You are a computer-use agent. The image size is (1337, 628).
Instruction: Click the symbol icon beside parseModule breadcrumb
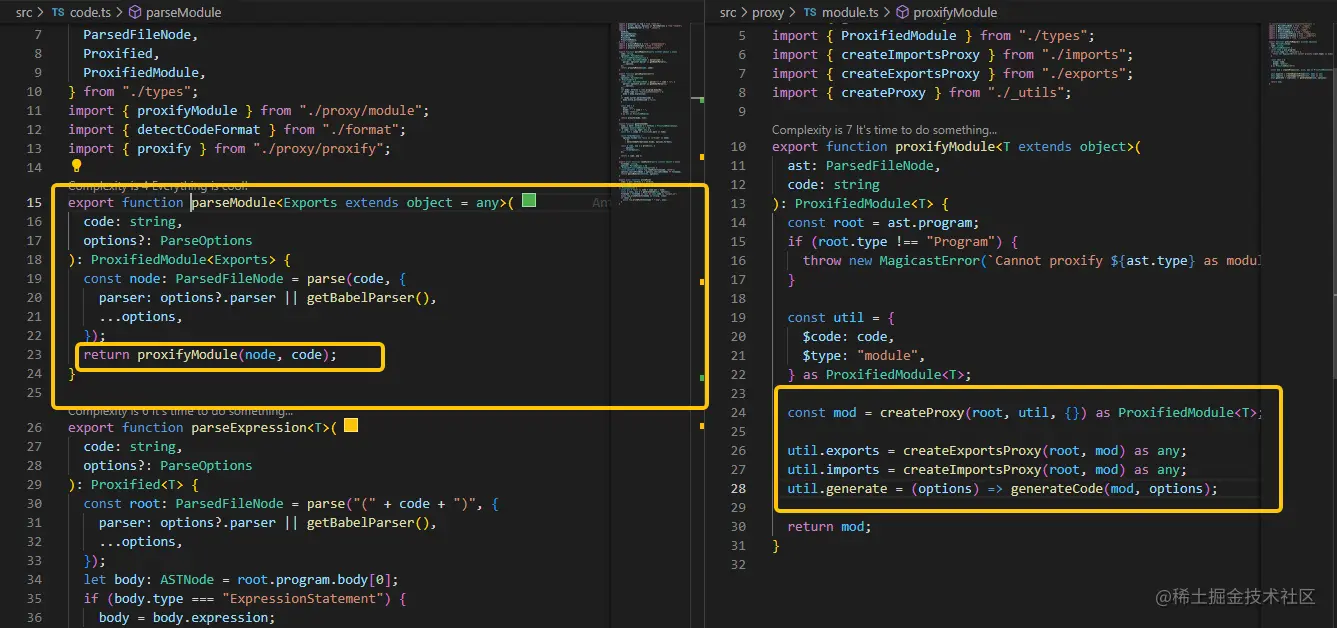pos(134,12)
